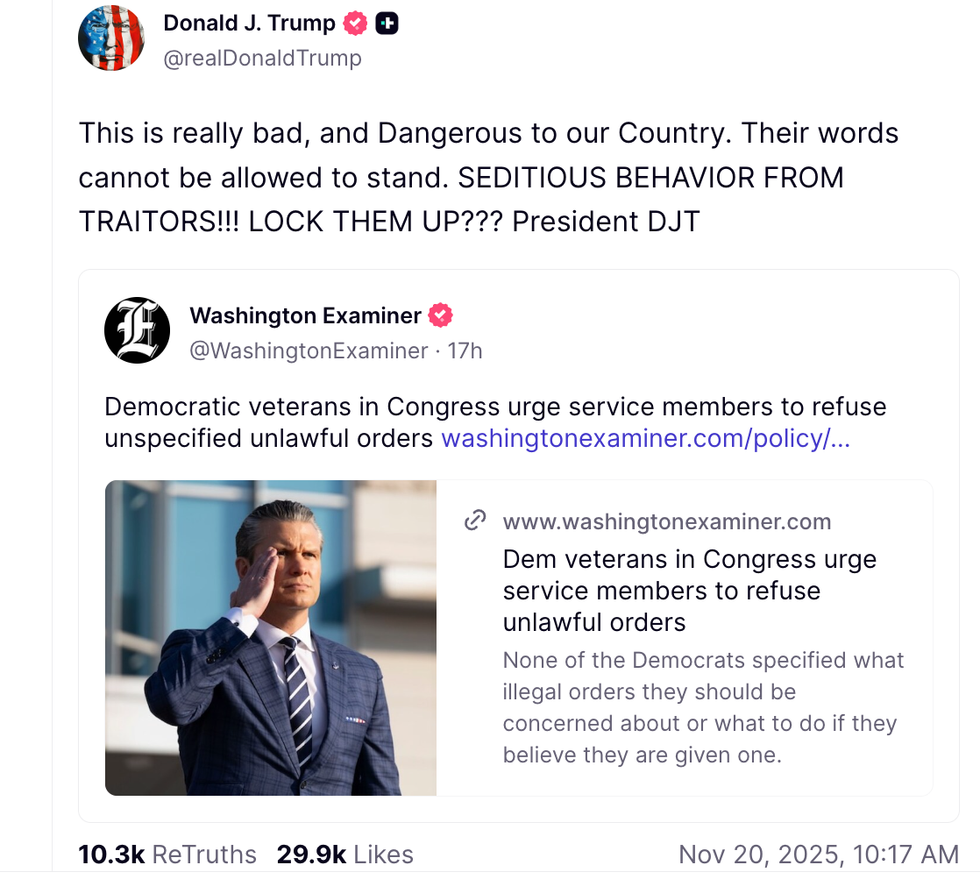
Task: Click the 17h timestamp on the quoted post
Action: pyautogui.click(x=464, y=351)
